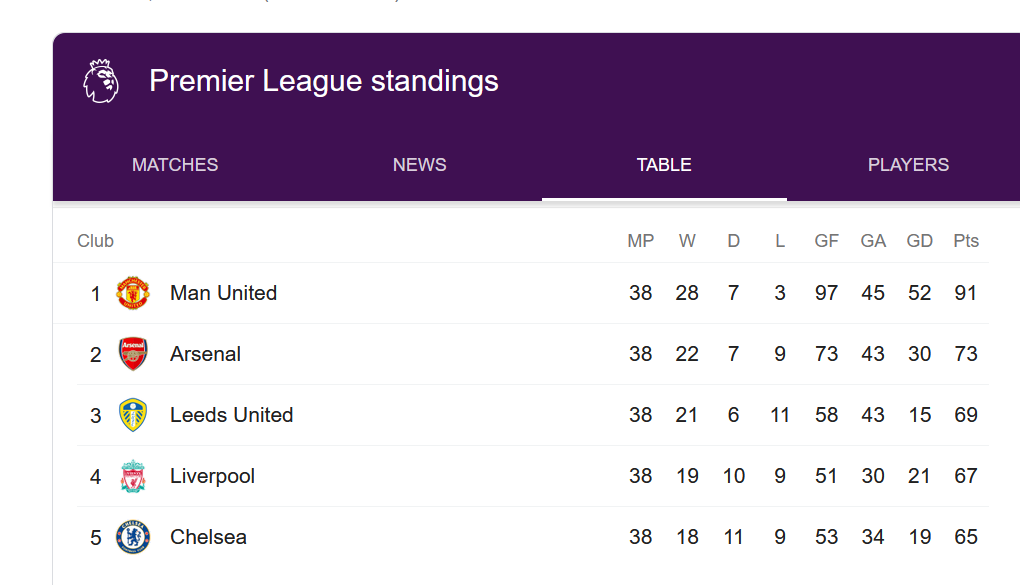Click Man United's 91 points value
The width and height of the screenshot is (1020, 585).
point(966,293)
